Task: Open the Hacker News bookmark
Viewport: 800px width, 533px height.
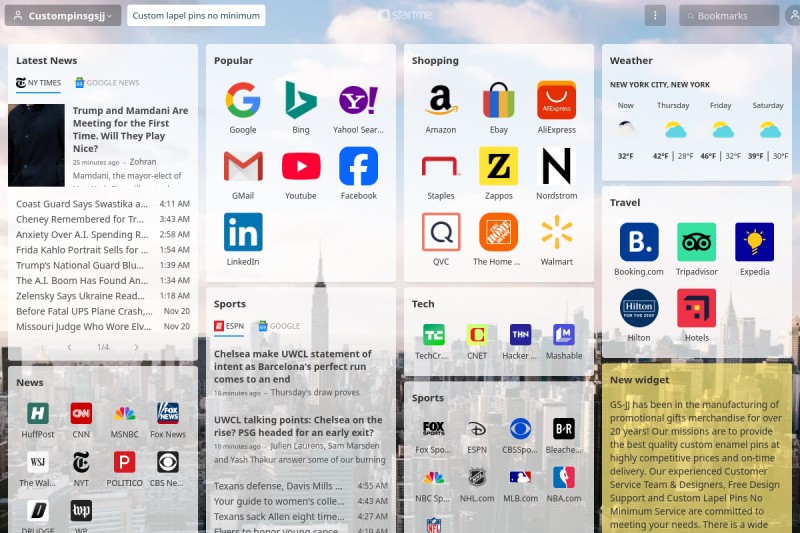Action: (520, 335)
